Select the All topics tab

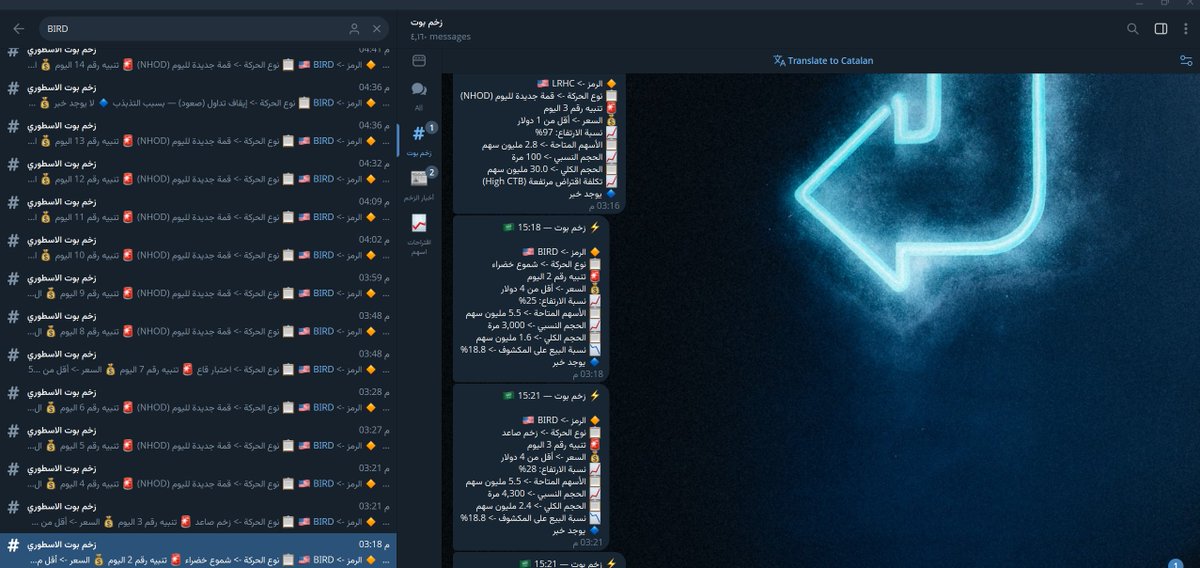point(419,96)
